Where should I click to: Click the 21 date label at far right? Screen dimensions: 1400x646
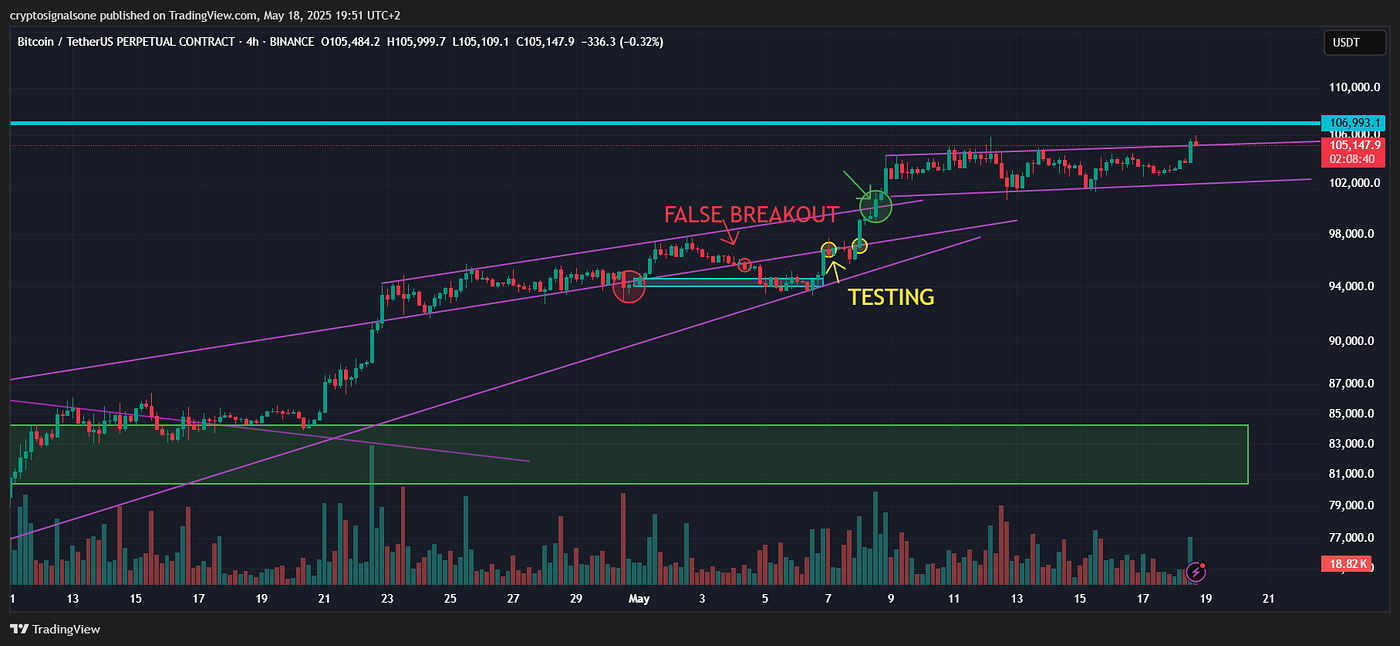[1269, 599]
